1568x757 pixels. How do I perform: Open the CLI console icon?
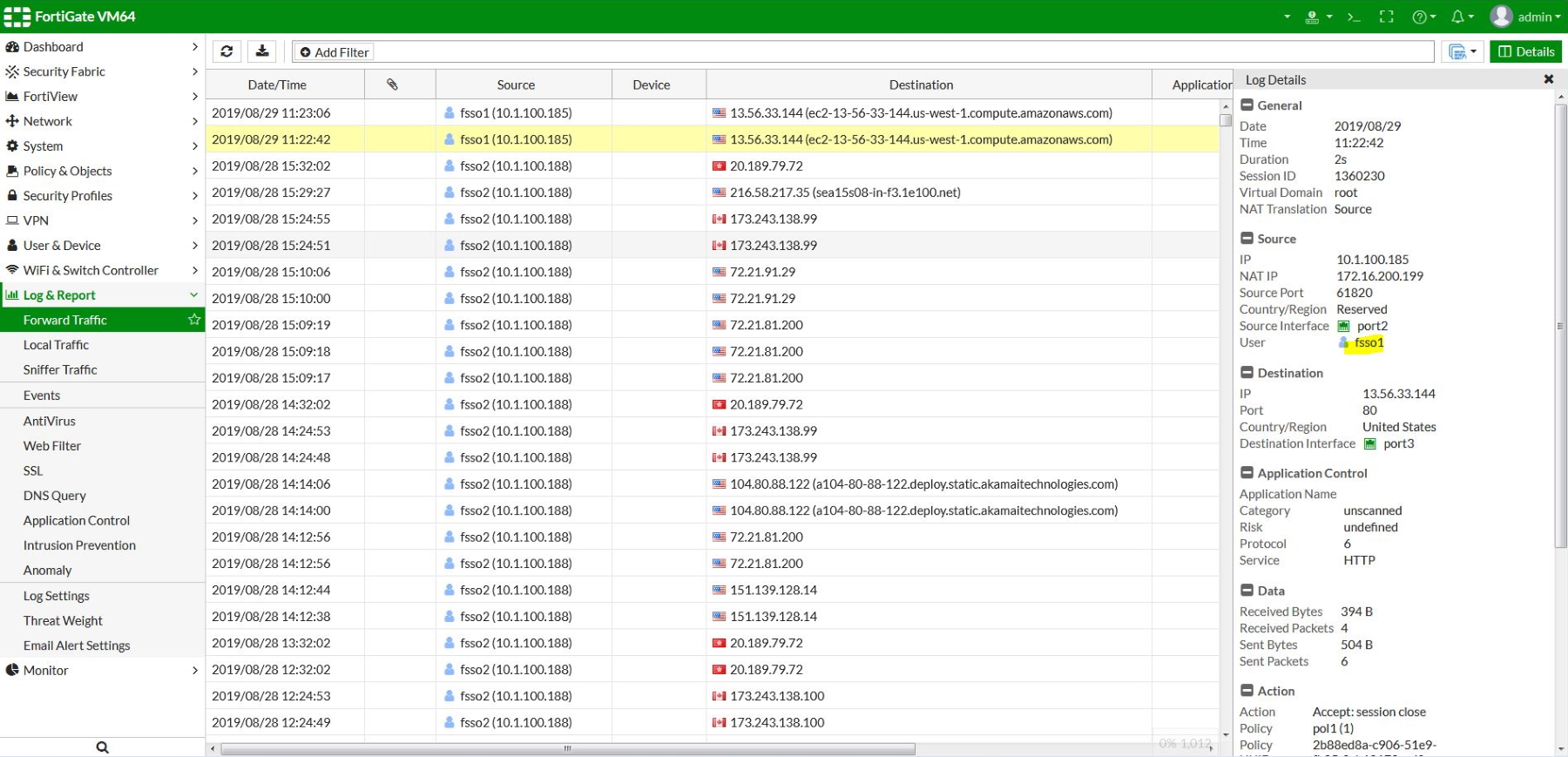point(1354,17)
